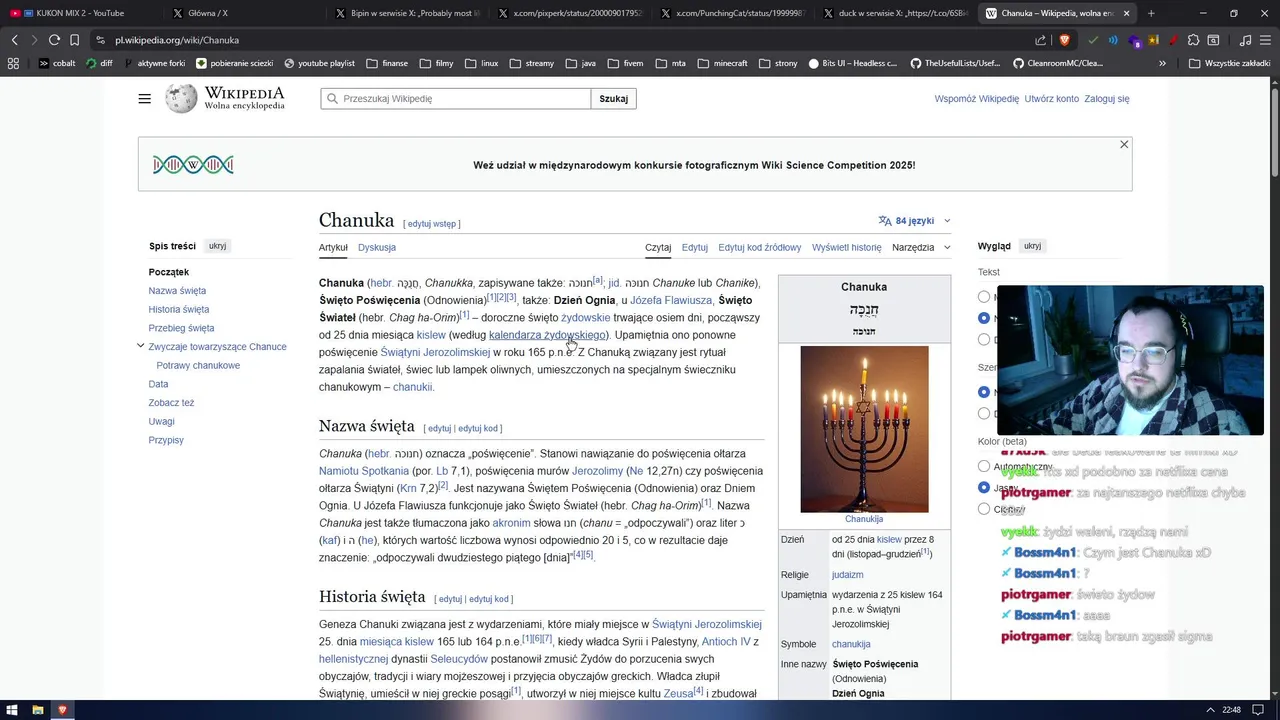The height and width of the screenshot is (720, 1280).
Task: Open the site settings icon in address bar
Action: pos(100,40)
